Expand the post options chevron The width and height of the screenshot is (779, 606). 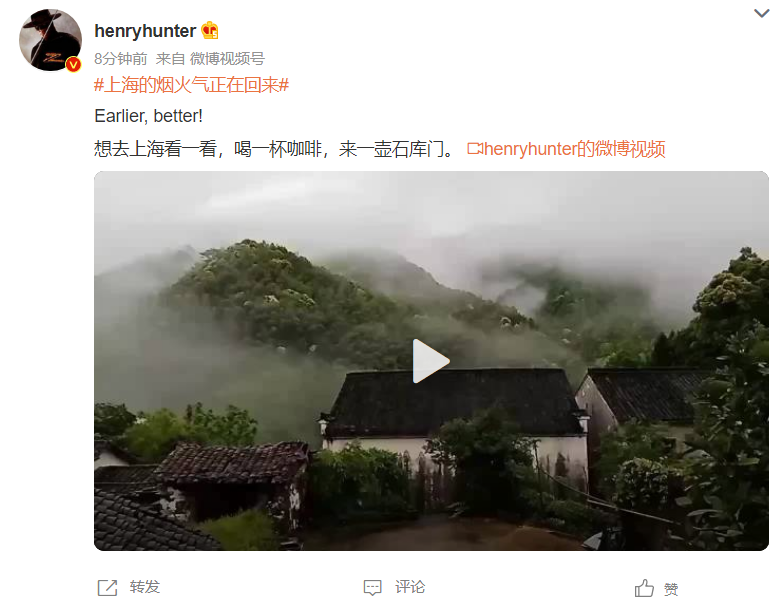761,13
